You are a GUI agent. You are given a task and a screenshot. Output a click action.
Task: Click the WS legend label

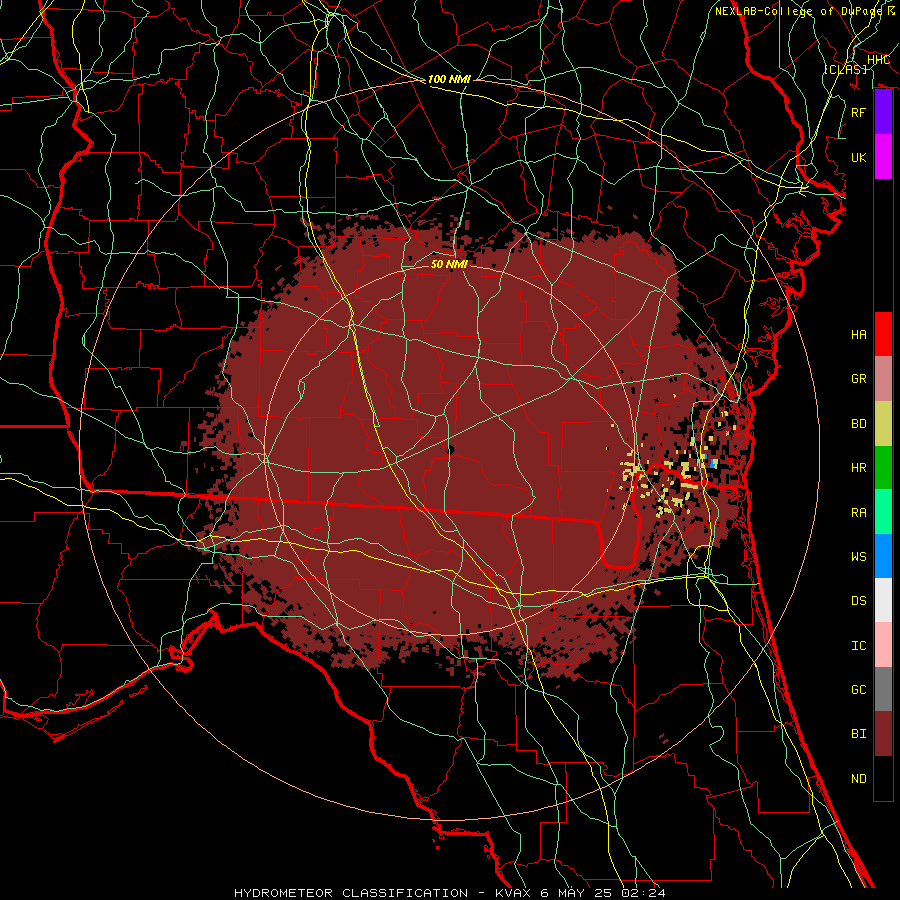tap(859, 556)
